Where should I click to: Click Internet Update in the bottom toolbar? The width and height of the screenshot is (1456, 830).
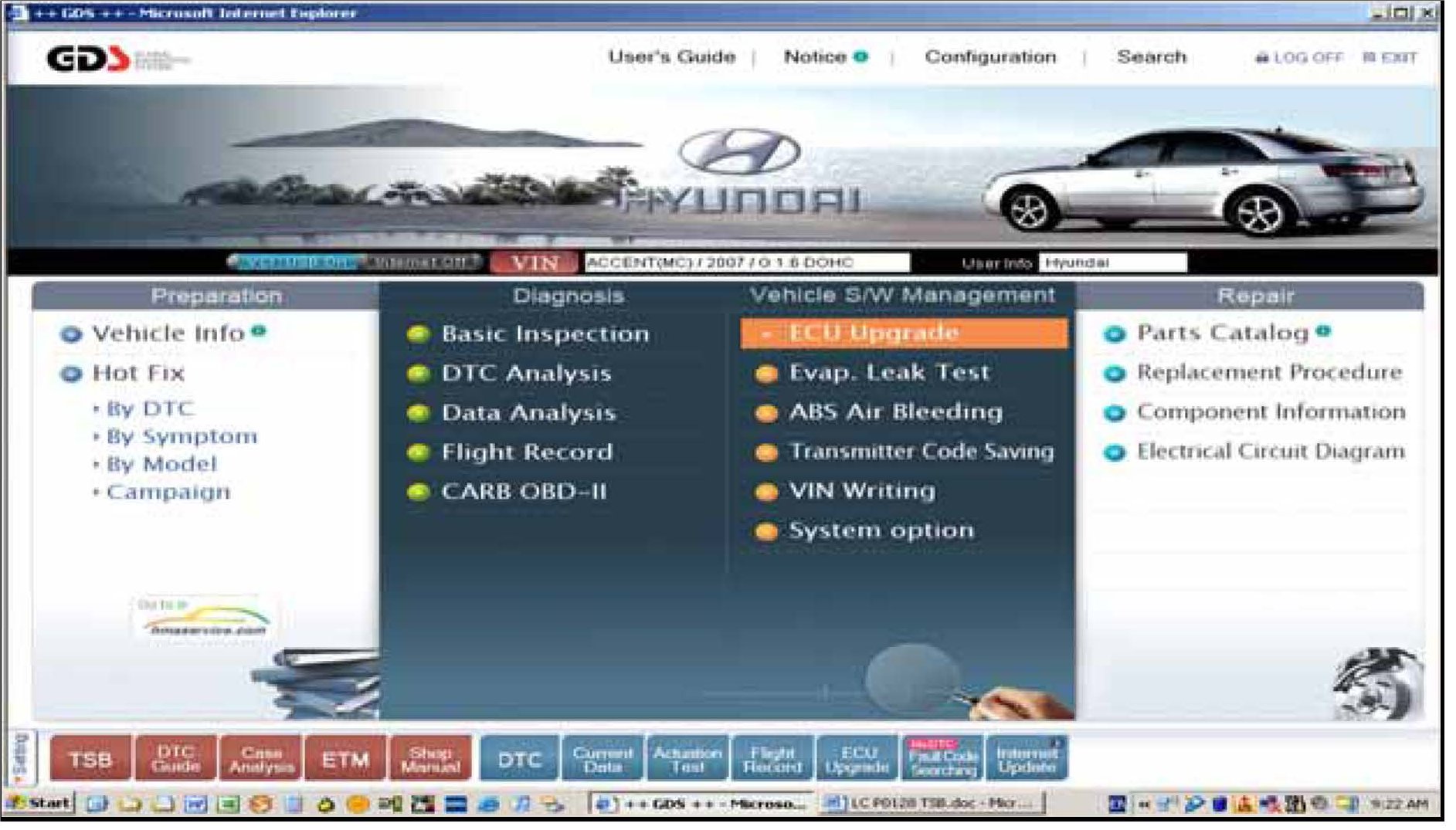[x=1027, y=759]
